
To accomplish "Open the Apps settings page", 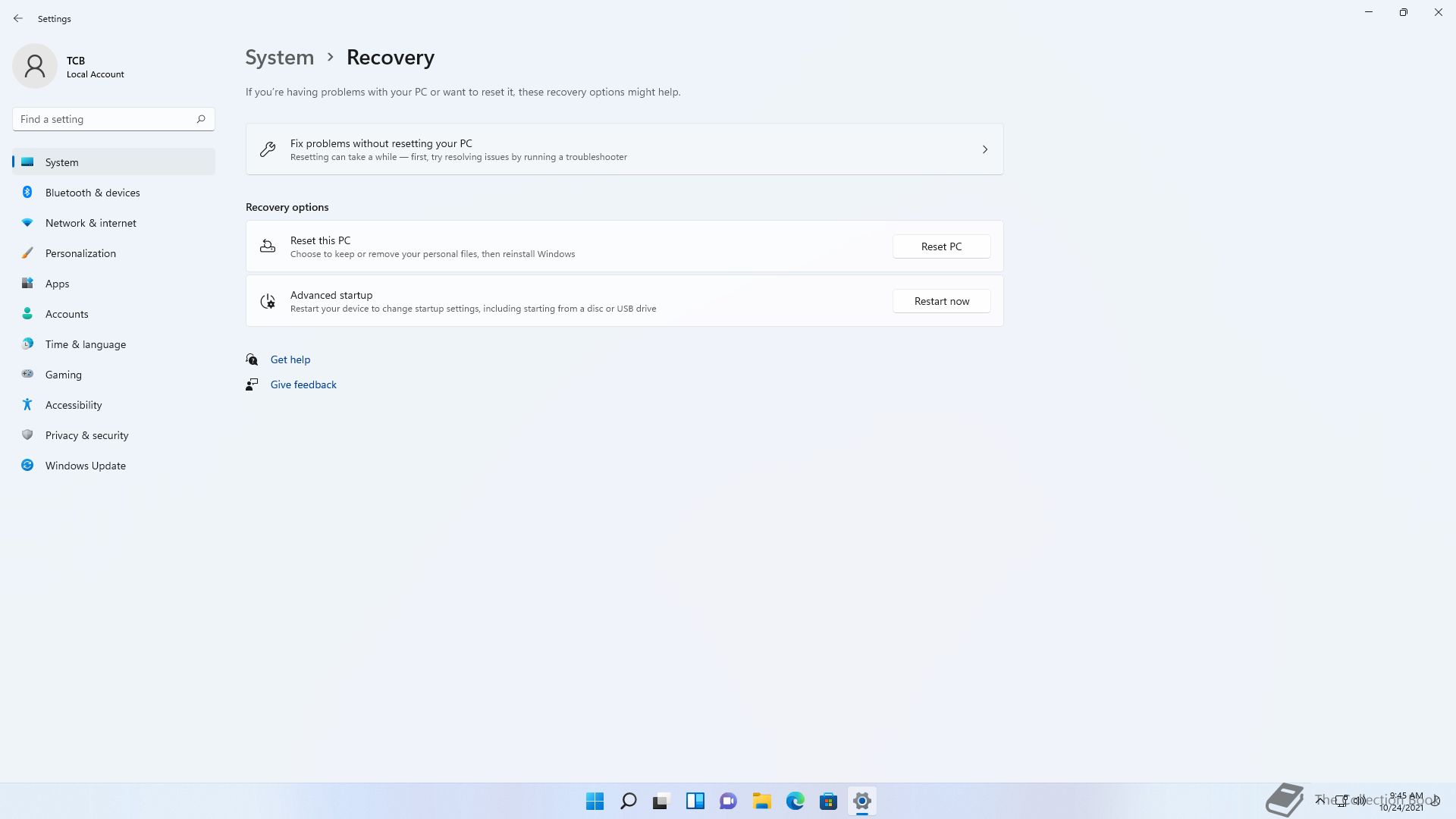I will coord(114,284).
